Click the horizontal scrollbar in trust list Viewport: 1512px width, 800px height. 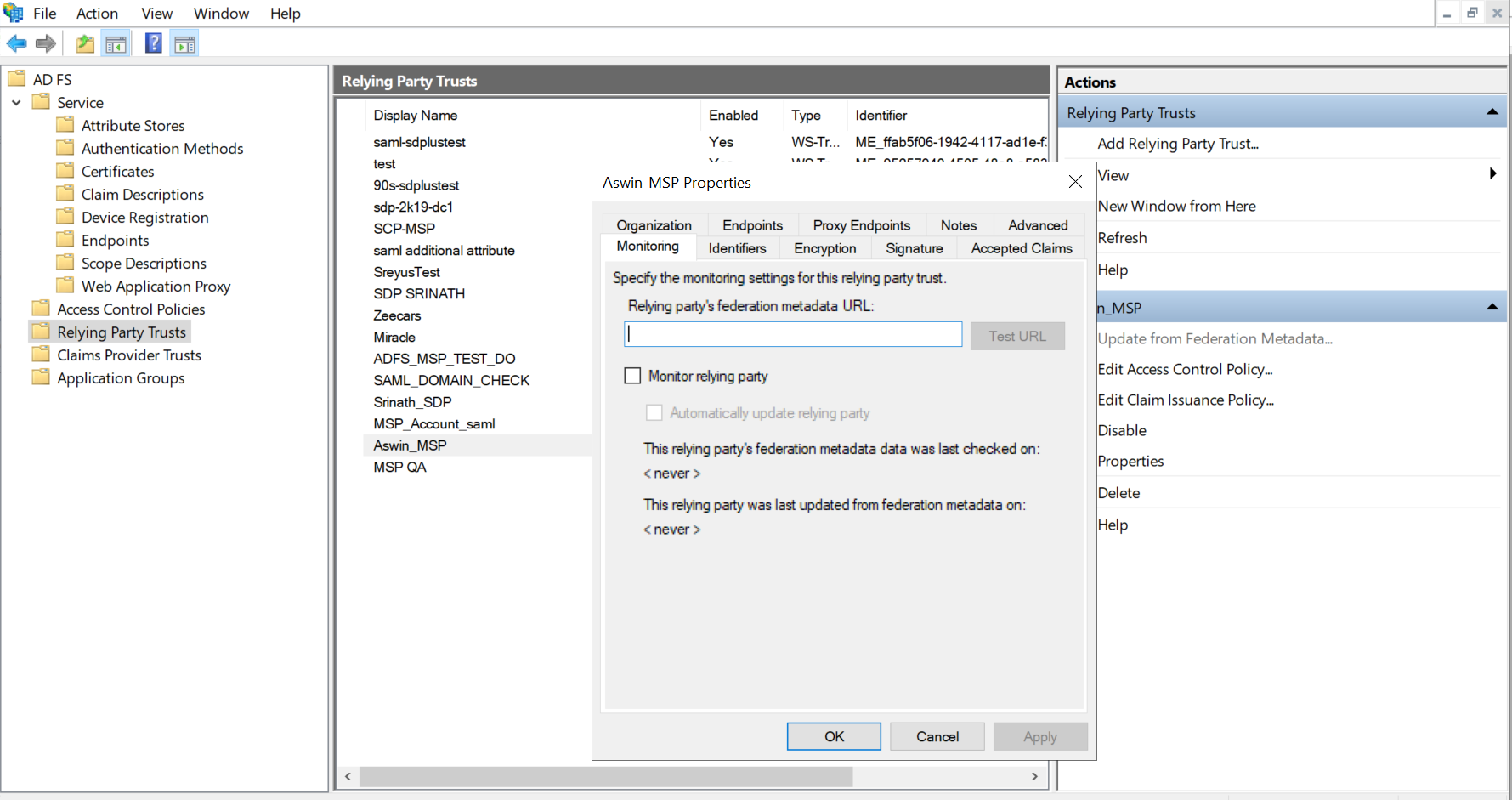click(605, 776)
